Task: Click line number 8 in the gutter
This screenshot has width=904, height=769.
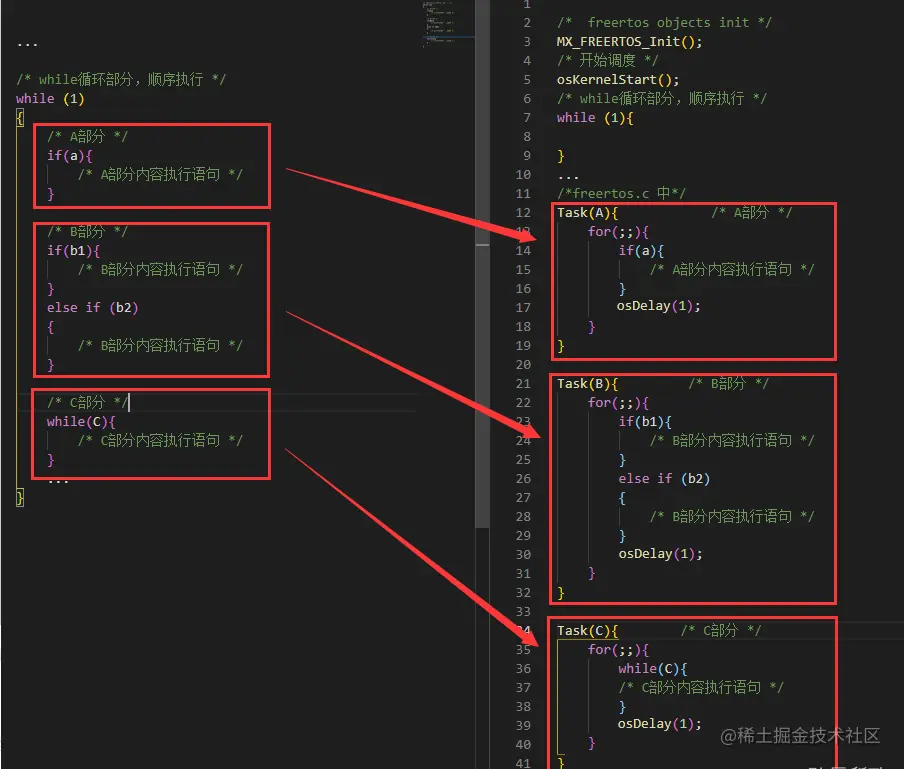Action: pos(526,137)
